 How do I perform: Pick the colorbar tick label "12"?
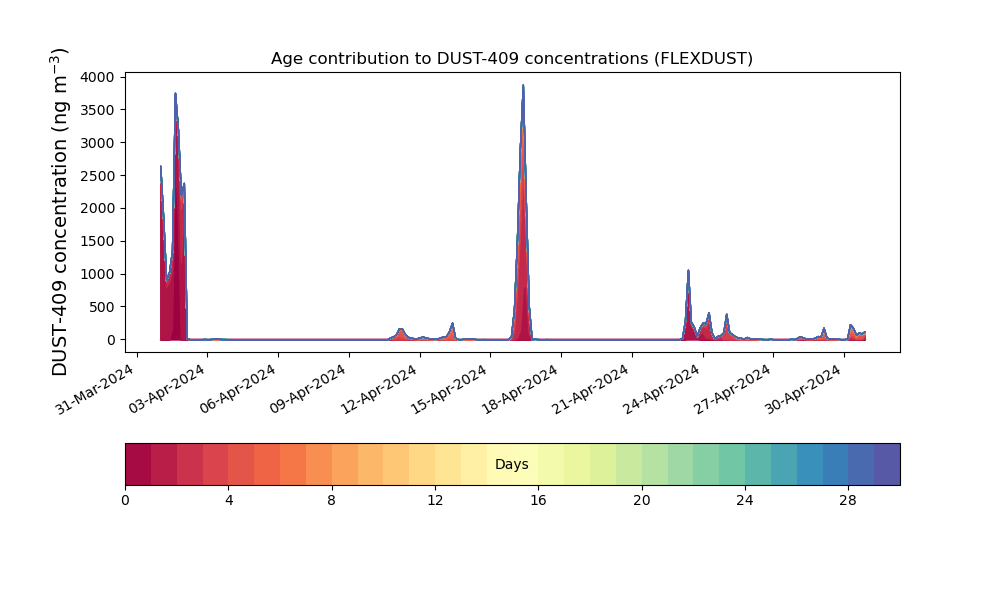[435, 501]
